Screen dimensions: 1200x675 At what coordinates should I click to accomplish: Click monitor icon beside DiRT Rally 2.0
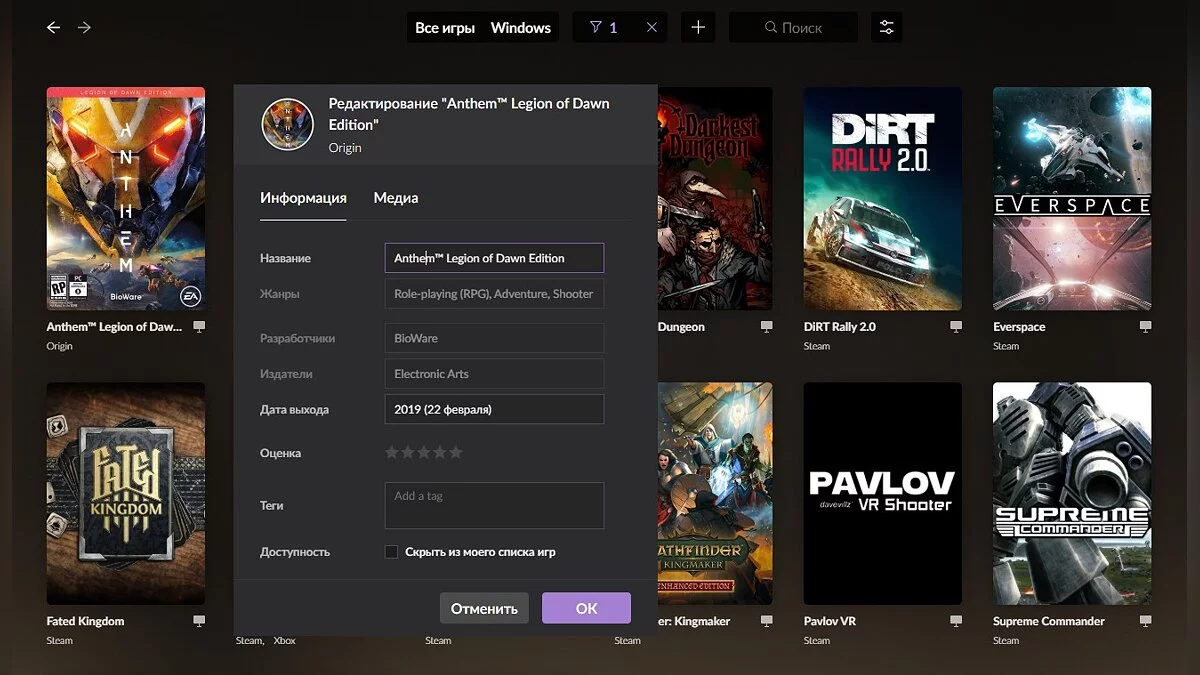click(x=956, y=327)
